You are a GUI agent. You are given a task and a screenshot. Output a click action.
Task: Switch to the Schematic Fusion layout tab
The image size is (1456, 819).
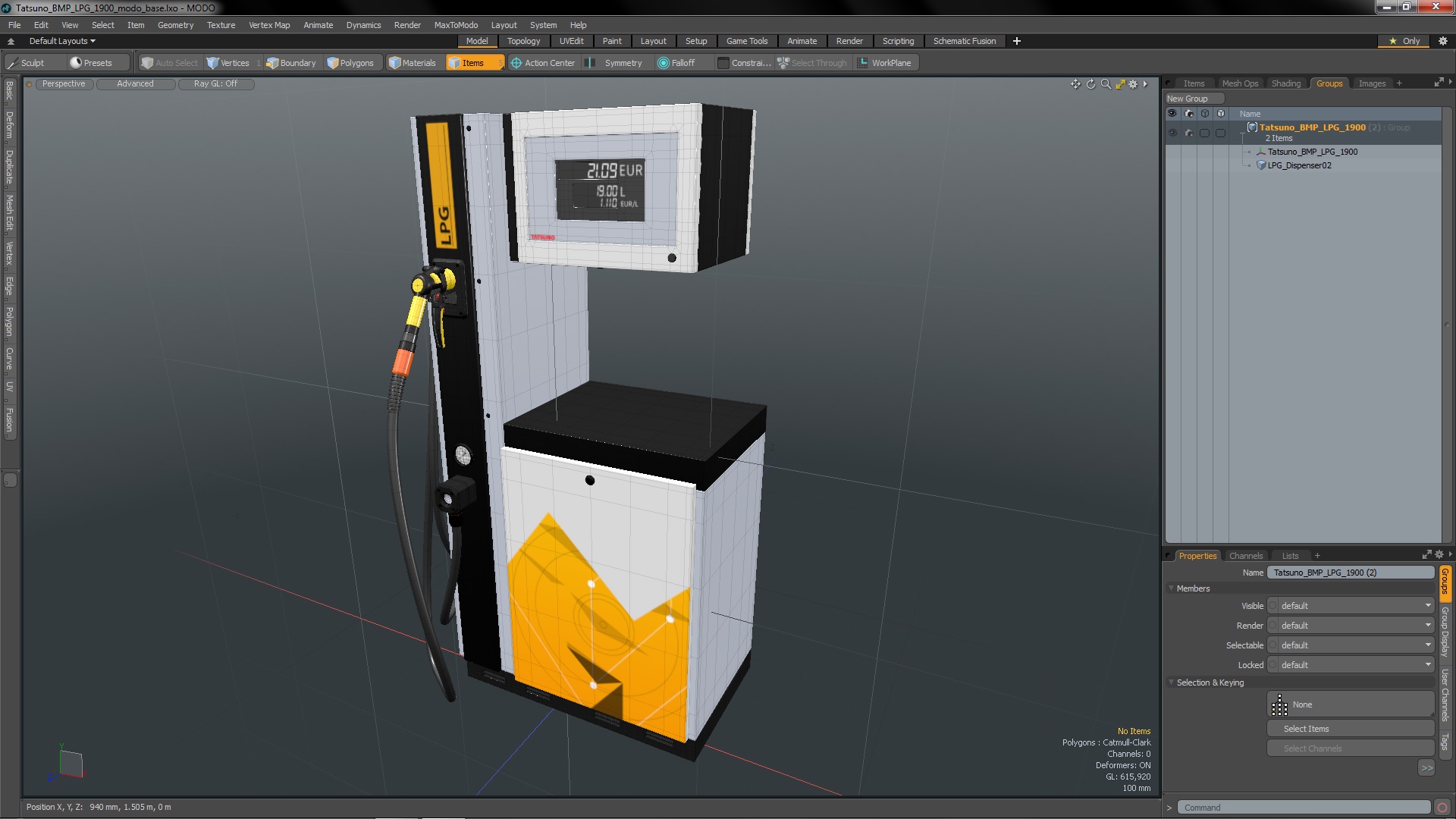[x=965, y=41]
